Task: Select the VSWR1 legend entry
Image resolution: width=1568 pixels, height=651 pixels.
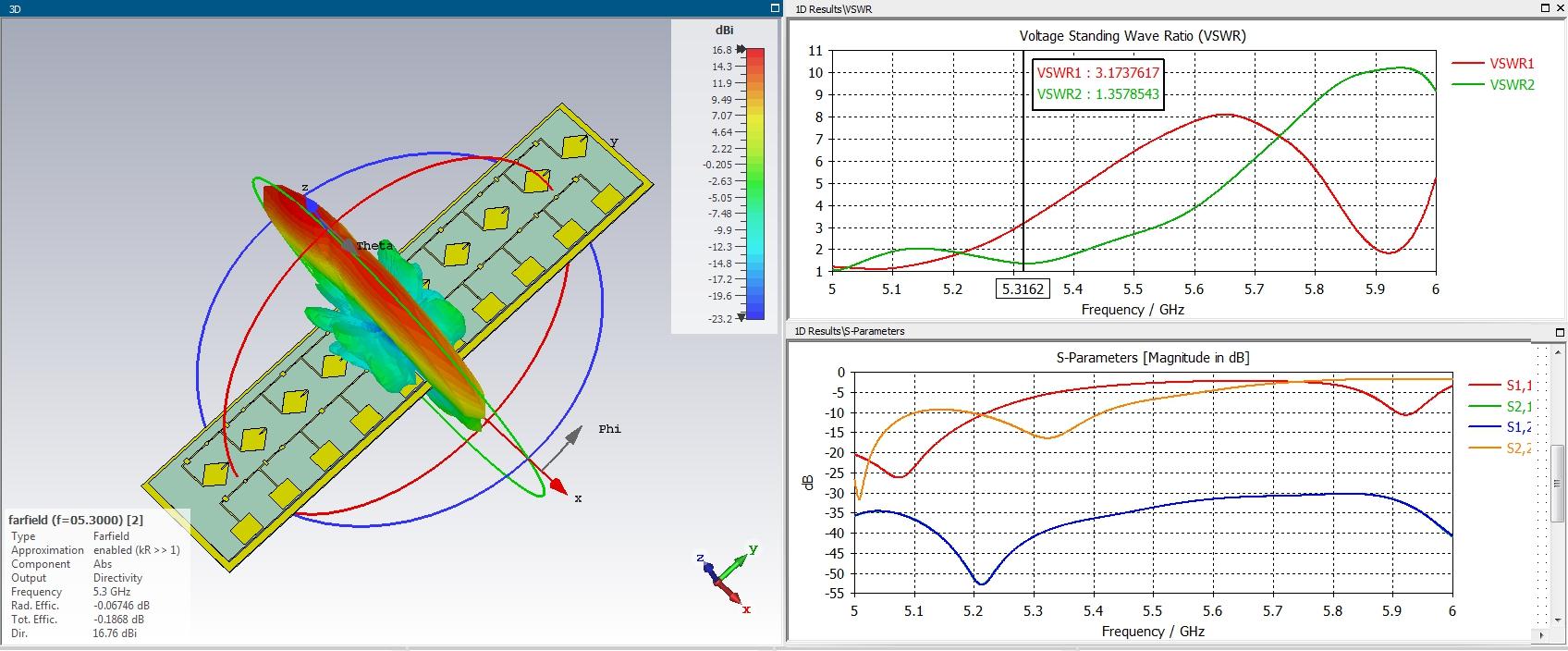Action: tap(1492, 64)
